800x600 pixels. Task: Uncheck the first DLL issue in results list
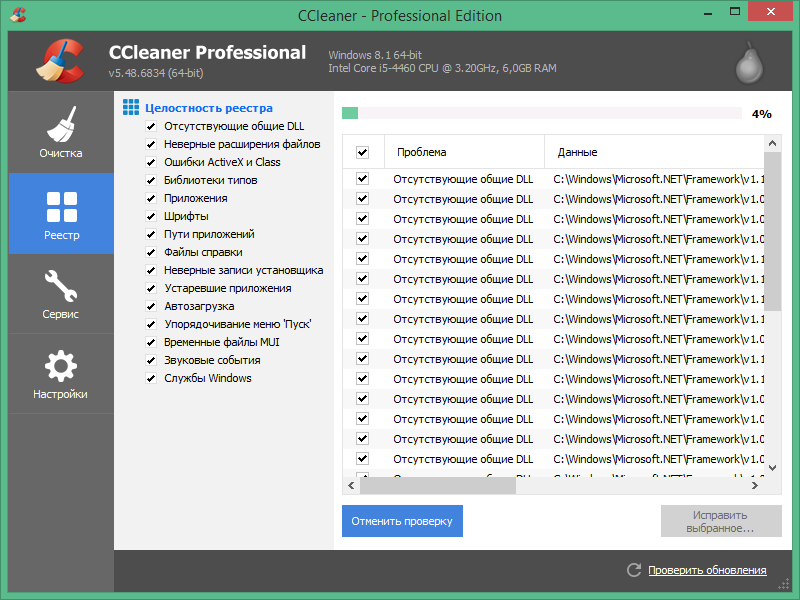(363, 179)
